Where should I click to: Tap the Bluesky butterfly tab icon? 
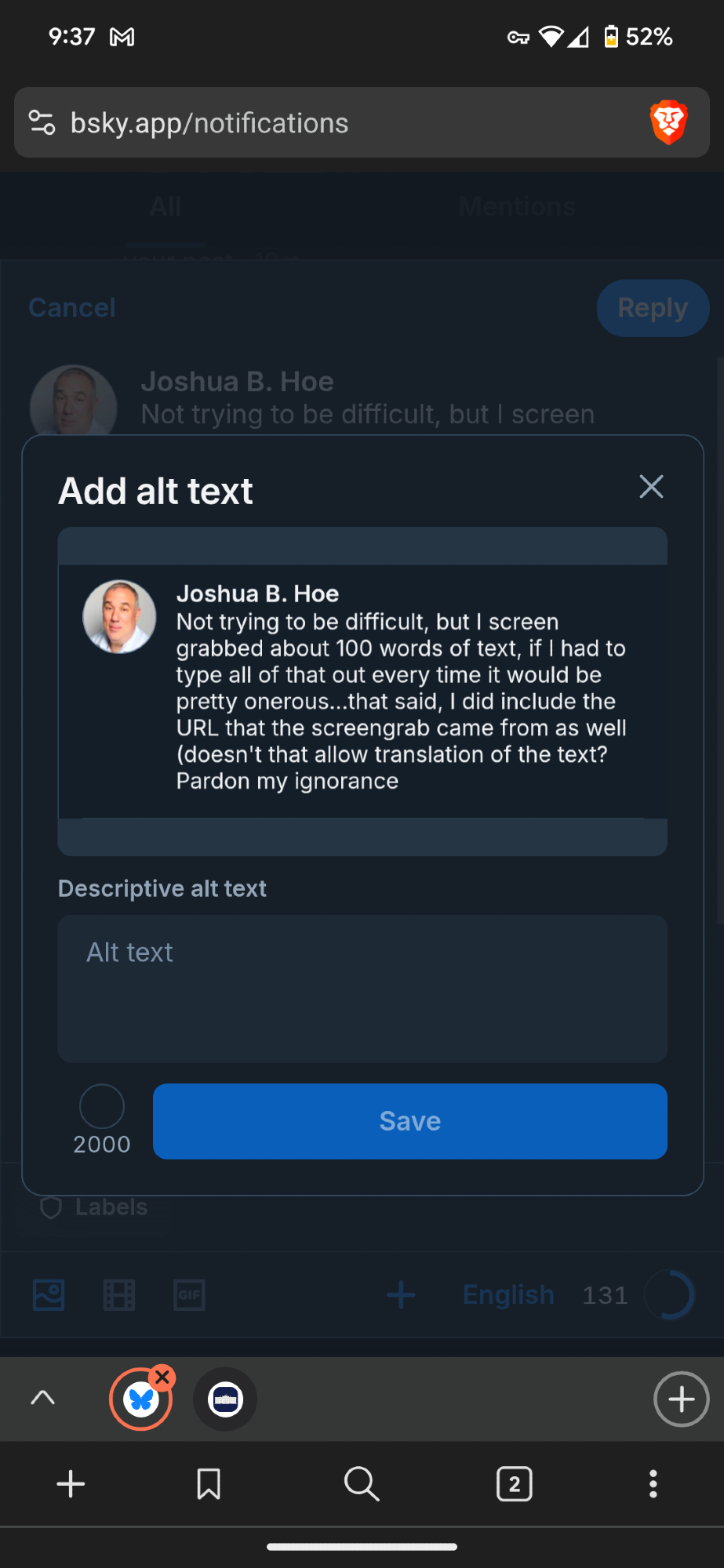[x=140, y=1399]
